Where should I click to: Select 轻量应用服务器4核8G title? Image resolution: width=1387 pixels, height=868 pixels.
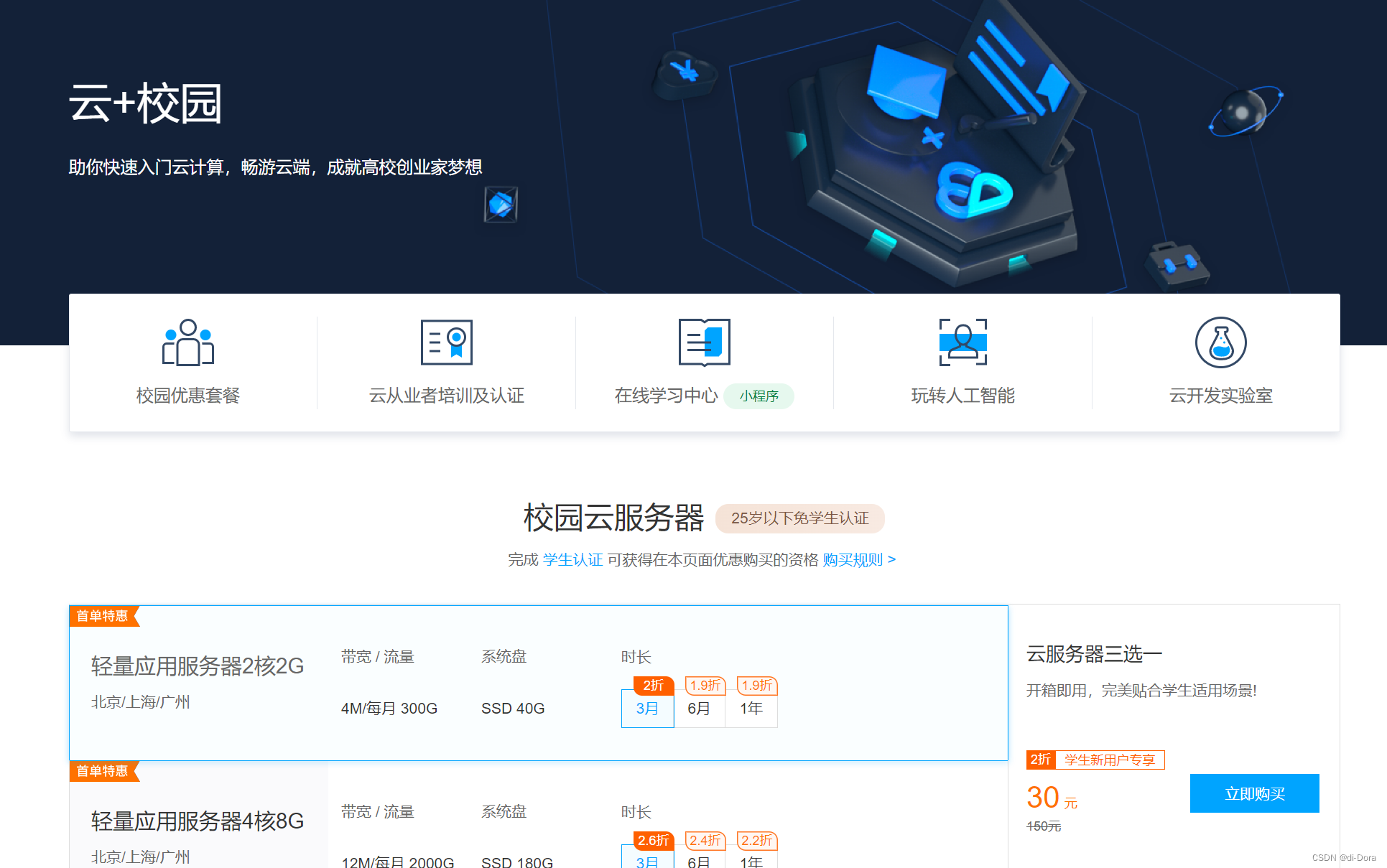coord(198,821)
